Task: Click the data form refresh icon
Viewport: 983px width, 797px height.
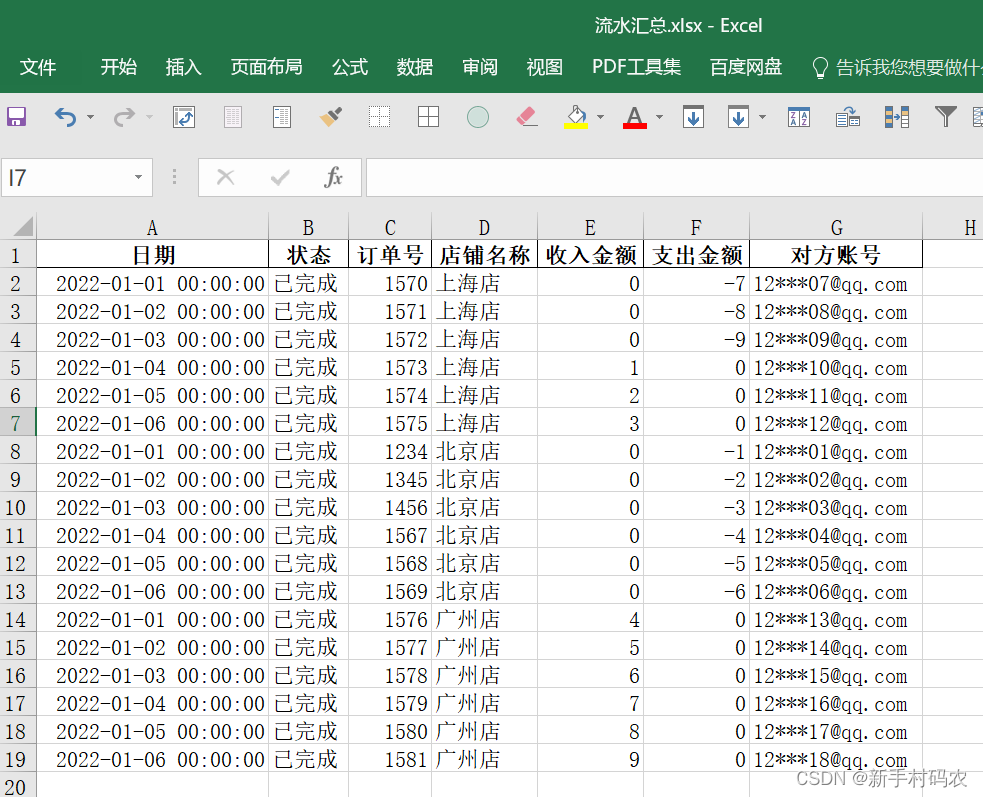Action: tap(848, 117)
